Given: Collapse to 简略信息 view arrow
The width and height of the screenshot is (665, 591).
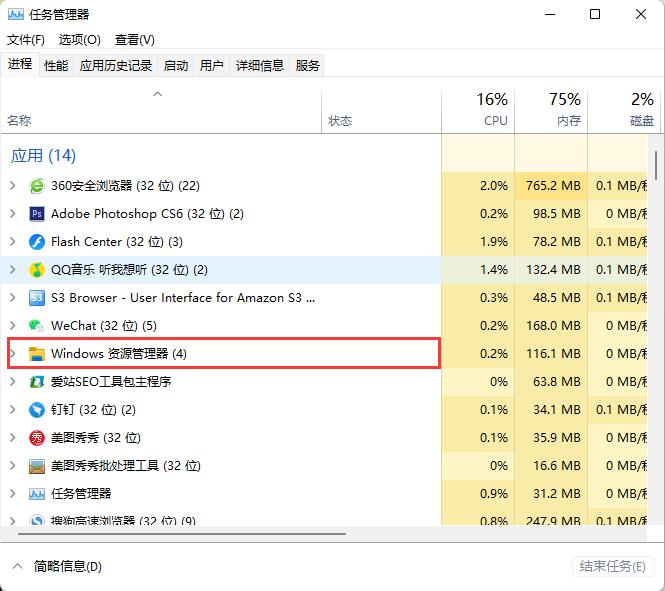Looking at the screenshot, I should pos(17,566).
